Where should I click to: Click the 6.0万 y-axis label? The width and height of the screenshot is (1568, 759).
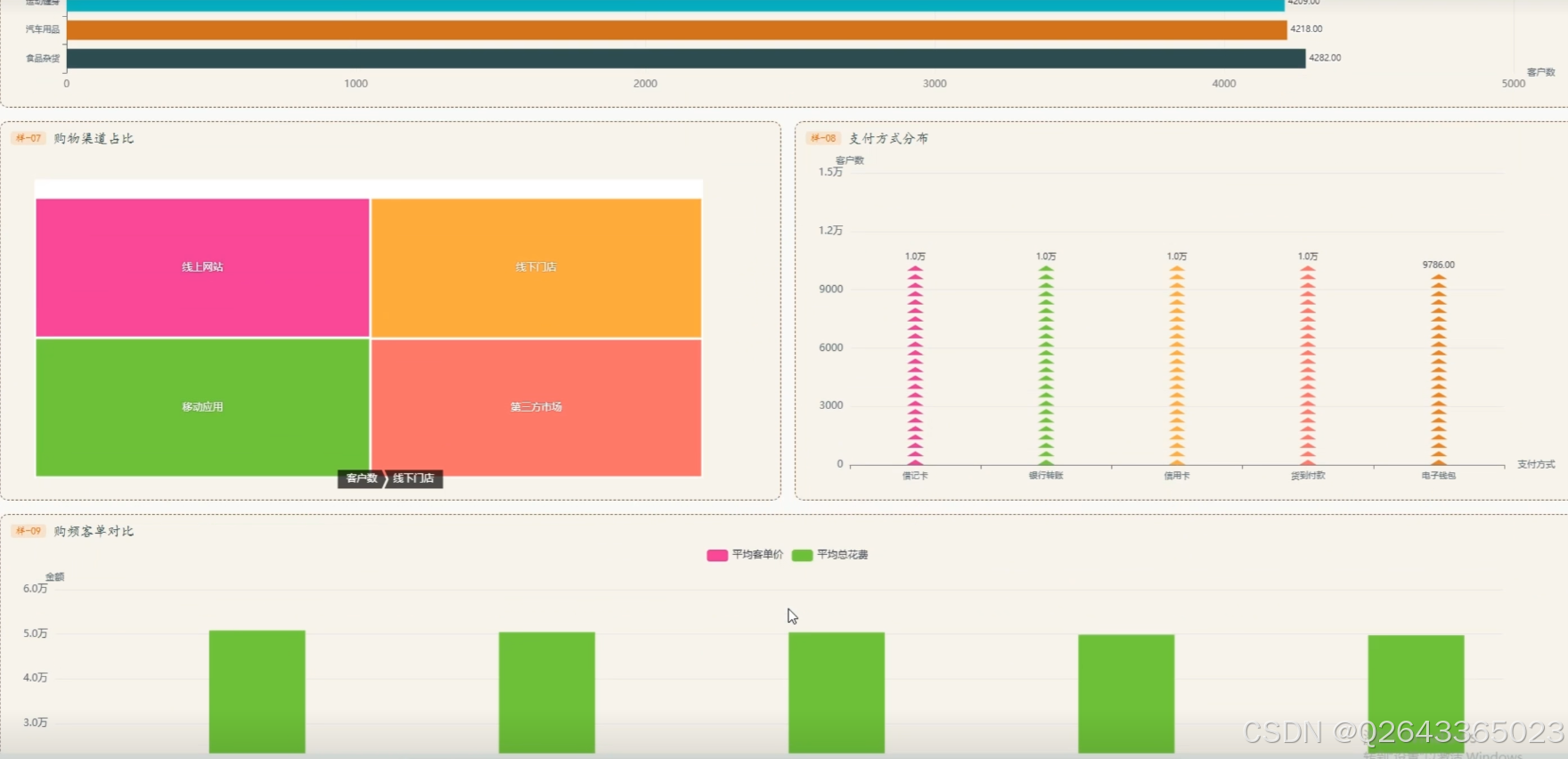36,589
